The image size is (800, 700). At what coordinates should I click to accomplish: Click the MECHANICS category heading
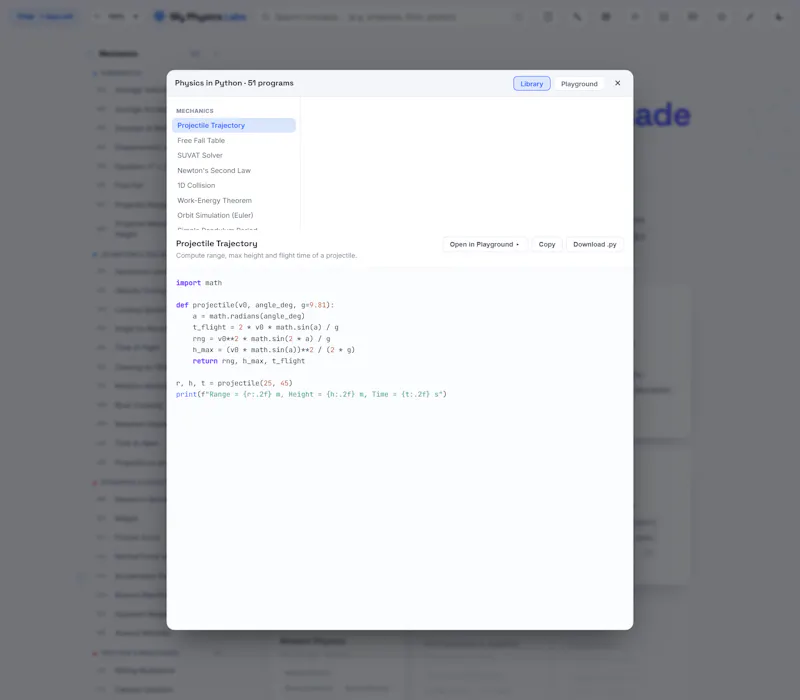tap(195, 111)
